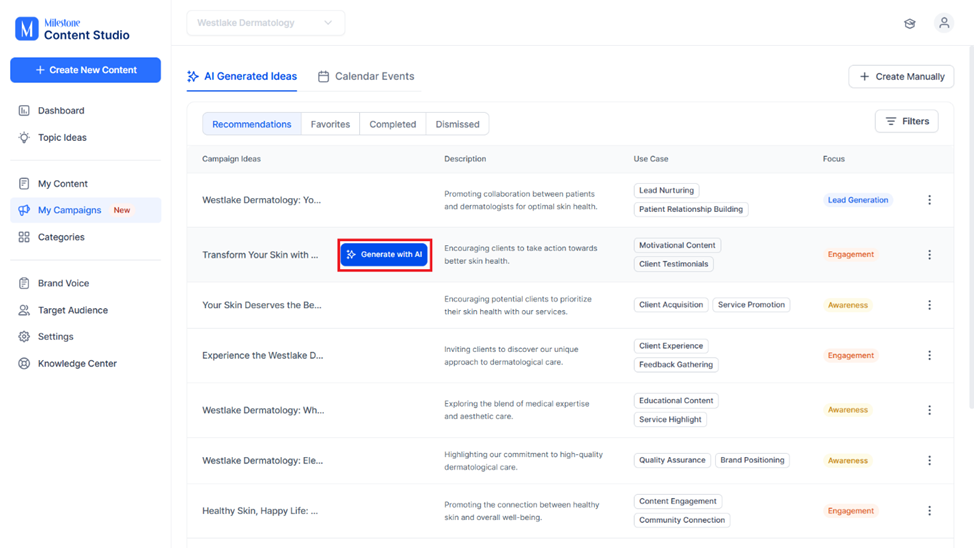Image resolution: width=974 pixels, height=548 pixels.
Task: Click Client Acquisition tag
Action: (x=671, y=305)
